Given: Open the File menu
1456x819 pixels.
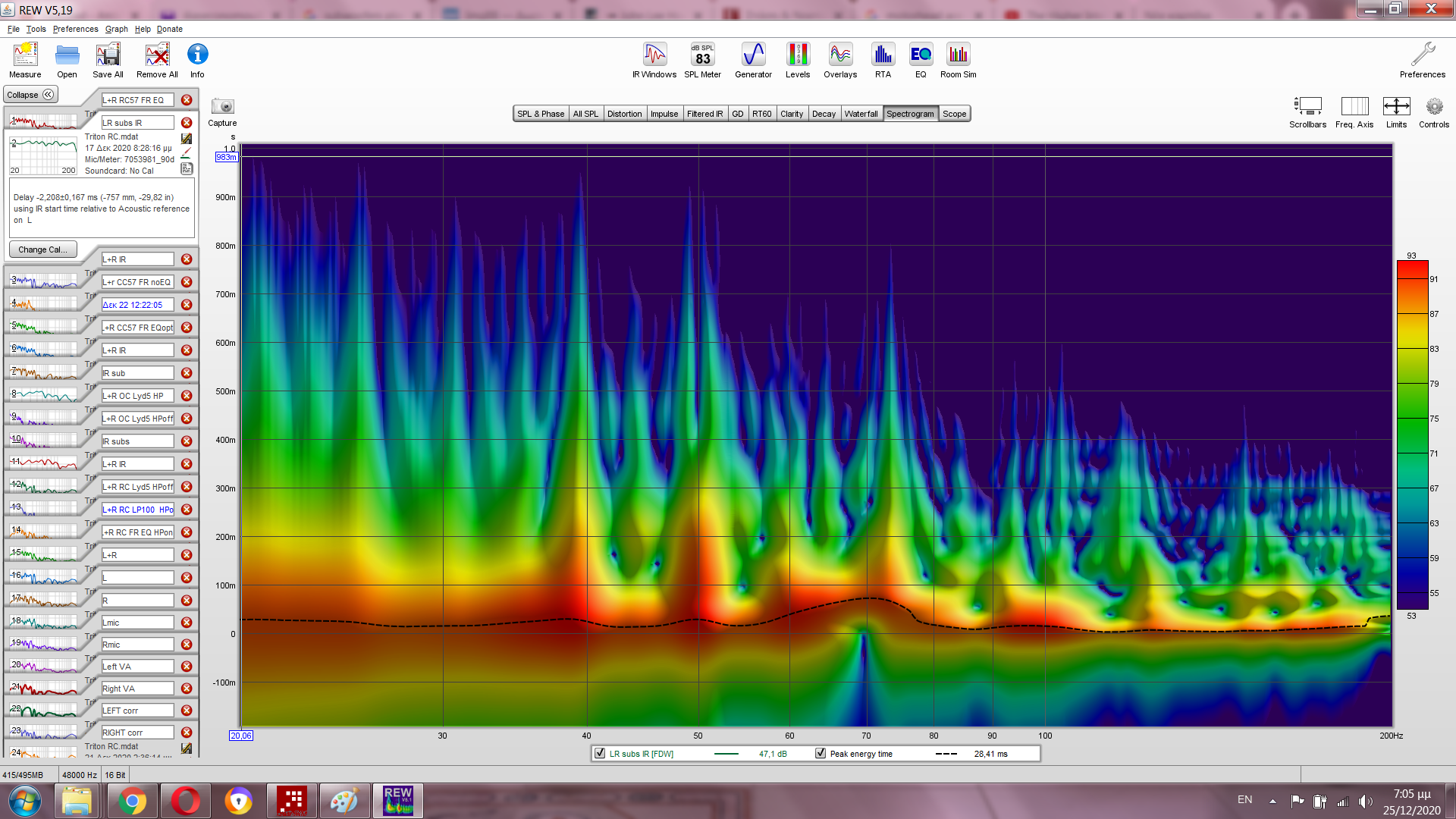Looking at the screenshot, I should tap(14, 29).
